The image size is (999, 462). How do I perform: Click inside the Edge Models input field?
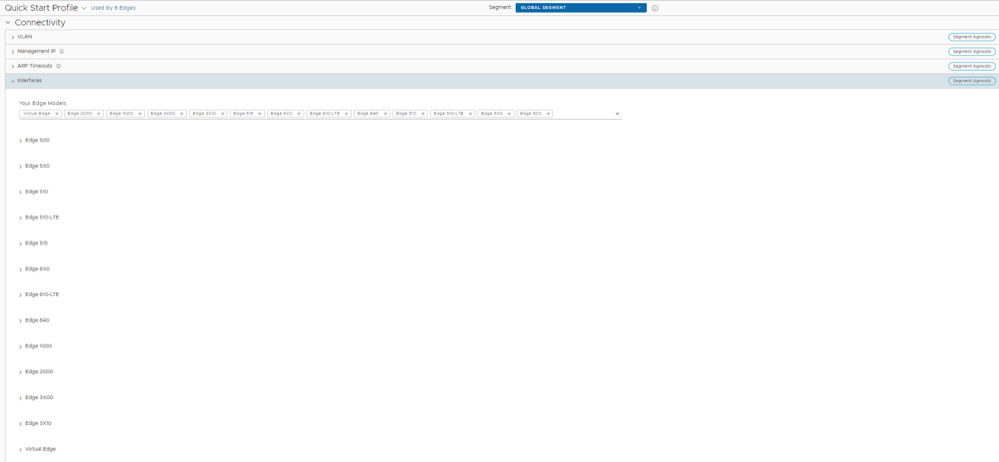pos(584,114)
